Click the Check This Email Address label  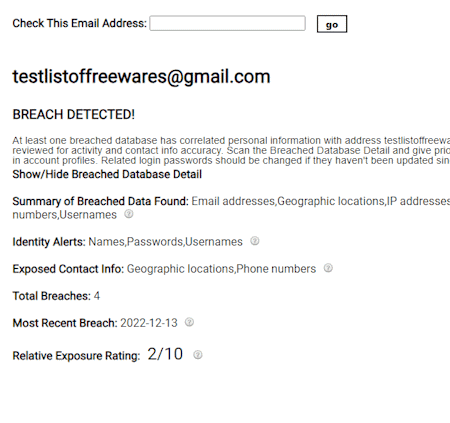[79, 23]
